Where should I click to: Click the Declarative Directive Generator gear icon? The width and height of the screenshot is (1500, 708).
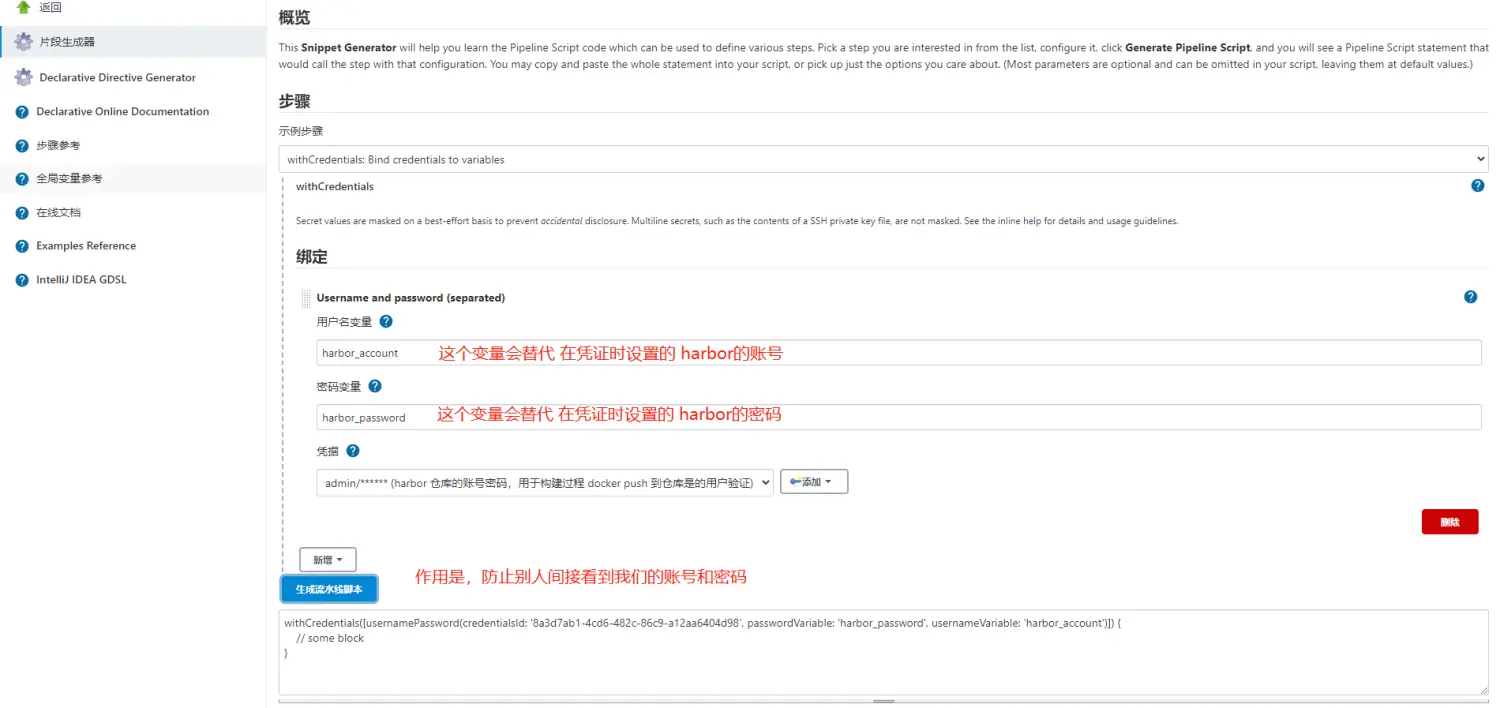point(23,77)
